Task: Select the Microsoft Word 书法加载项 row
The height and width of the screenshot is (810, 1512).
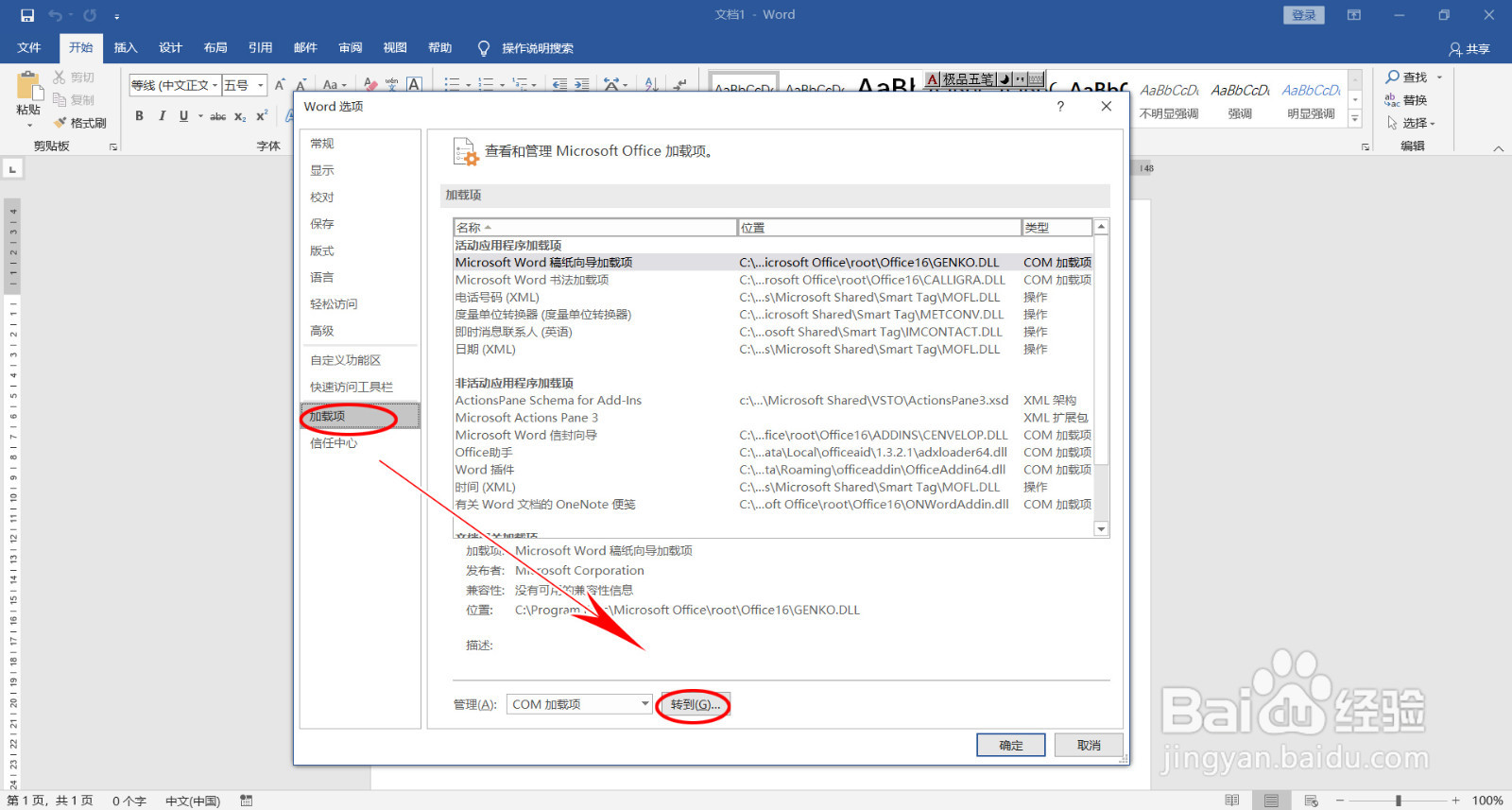Action: point(773,280)
